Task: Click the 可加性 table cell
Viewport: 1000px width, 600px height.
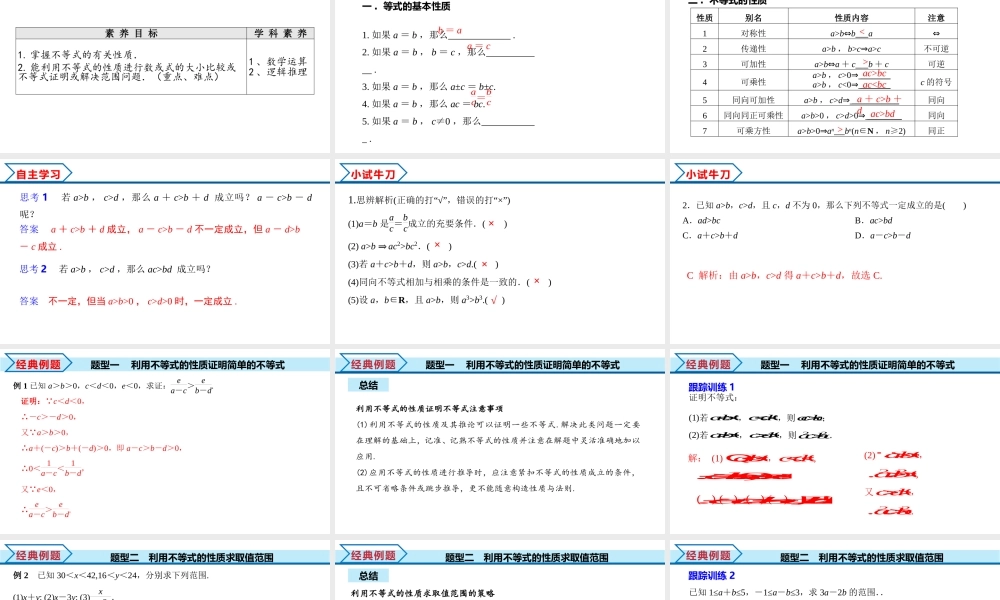Action: tap(753, 64)
